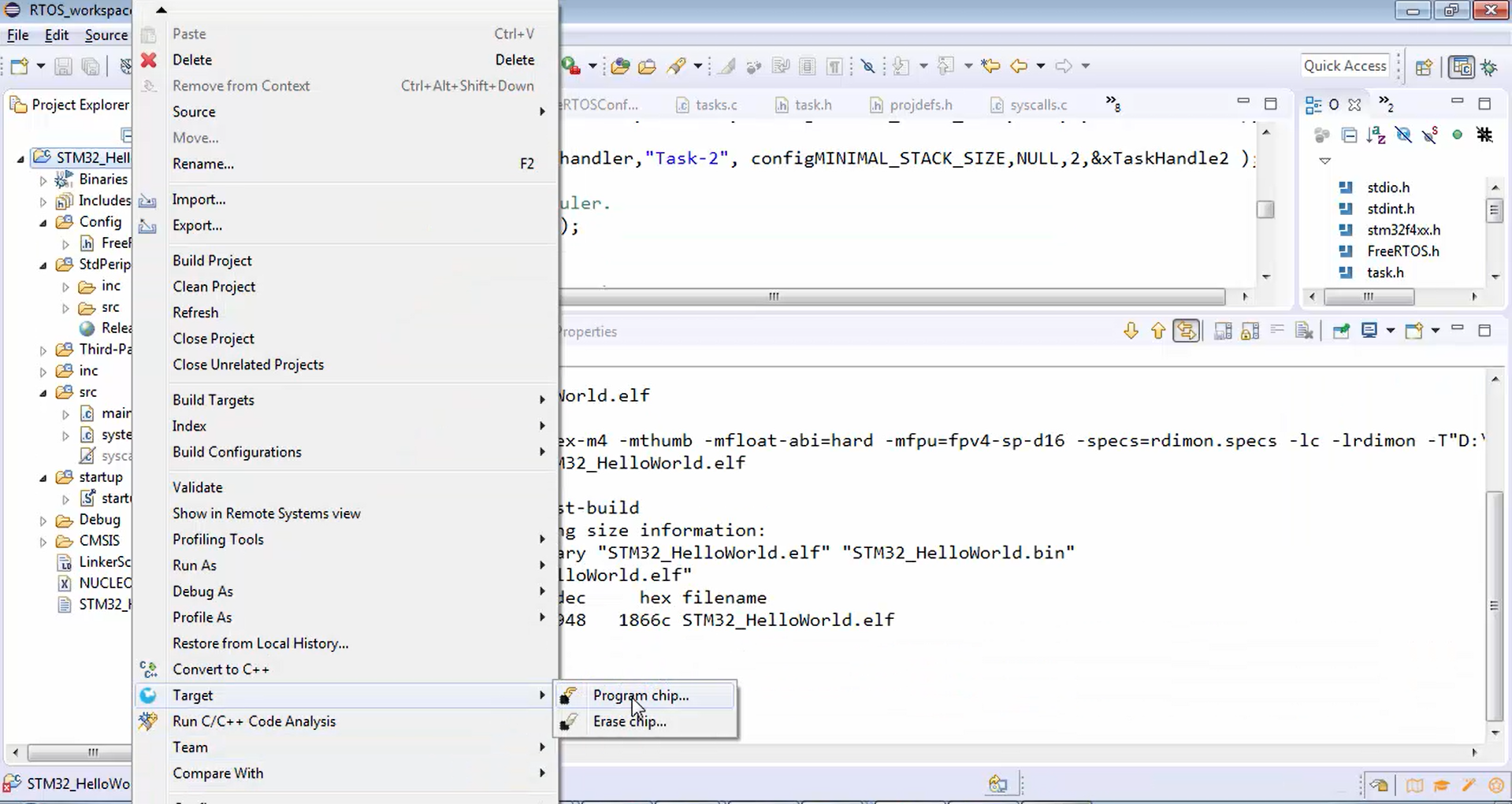This screenshot has height=804, width=1512.
Task: Show hidden editor tabs chevron
Action: [1113, 103]
